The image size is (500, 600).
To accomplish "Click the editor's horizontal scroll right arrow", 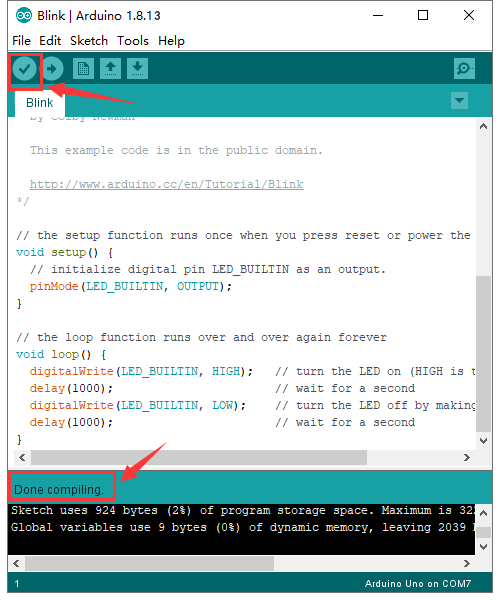I will 467,458.
